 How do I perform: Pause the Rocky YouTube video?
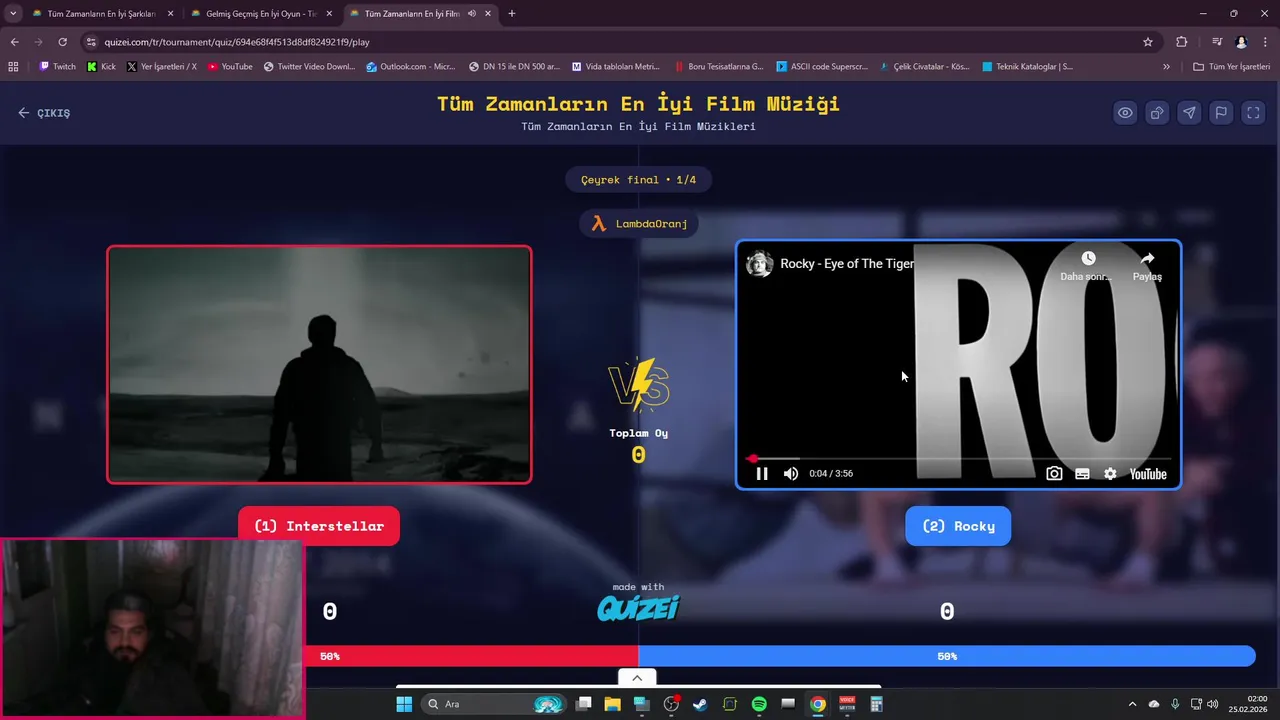(x=762, y=474)
